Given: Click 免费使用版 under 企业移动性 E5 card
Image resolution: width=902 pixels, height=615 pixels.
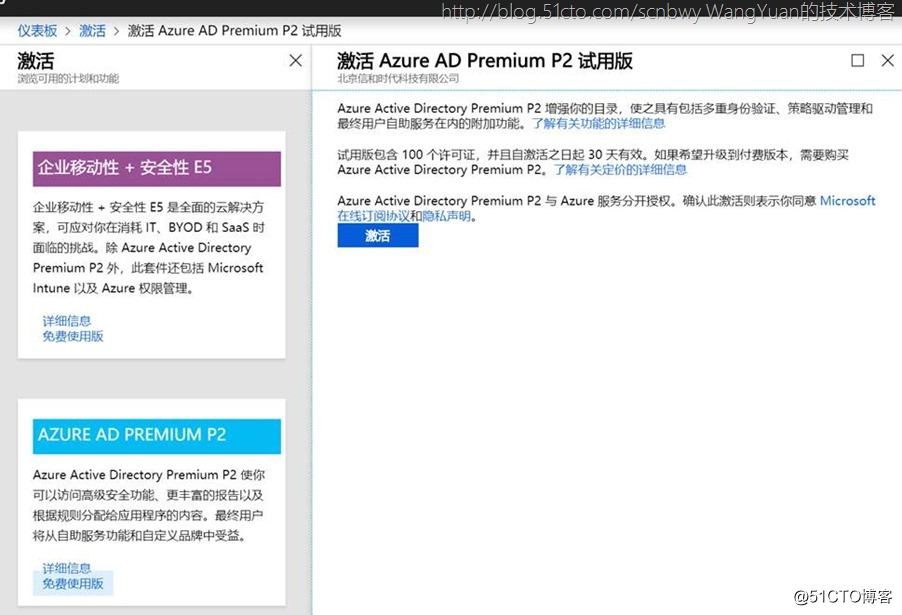Looking at the screenshot, I should click(73, 336).
